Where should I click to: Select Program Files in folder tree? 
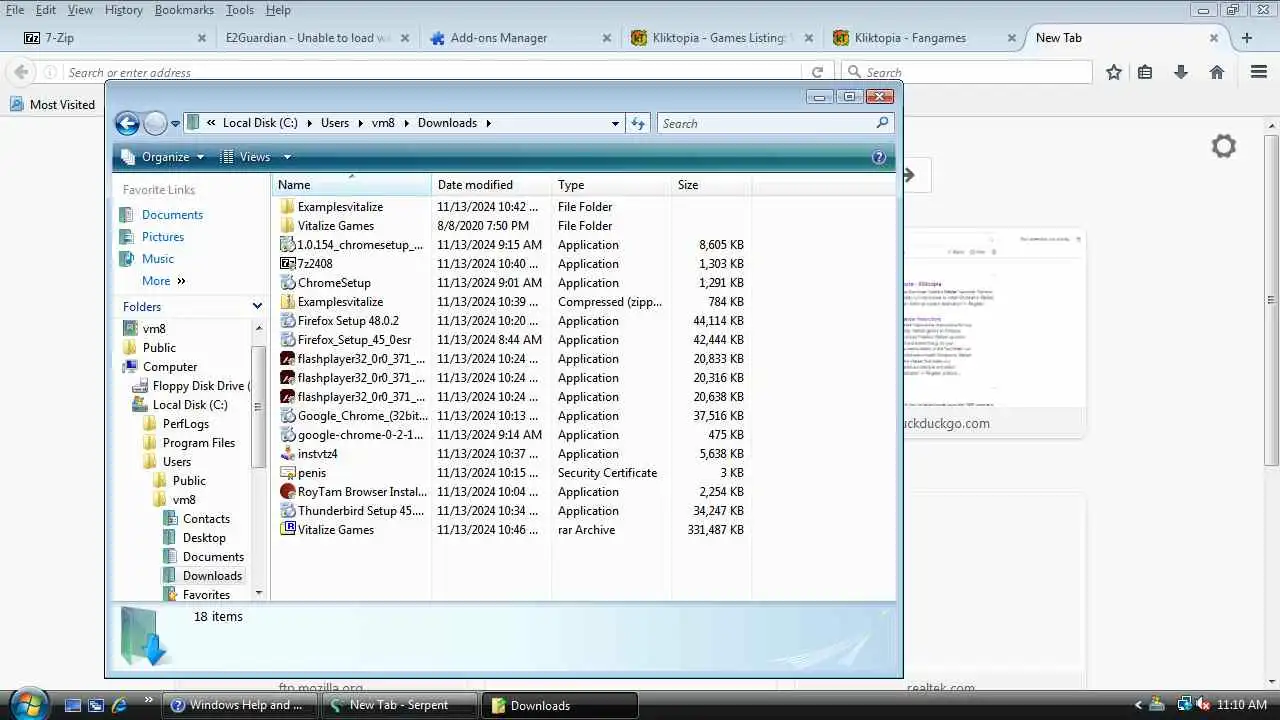[x=199, y=443]
